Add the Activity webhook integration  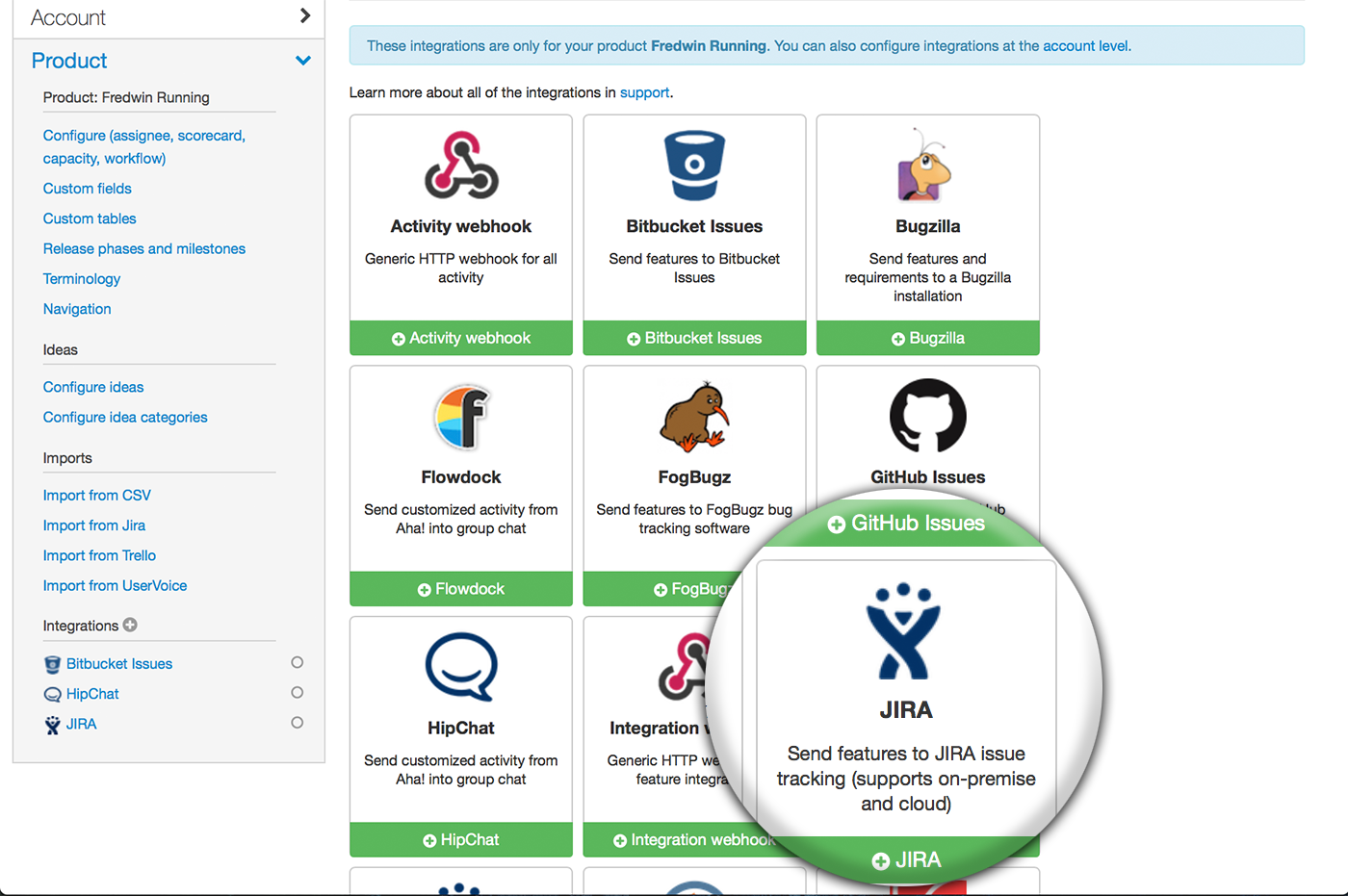[x=461, y=338]
